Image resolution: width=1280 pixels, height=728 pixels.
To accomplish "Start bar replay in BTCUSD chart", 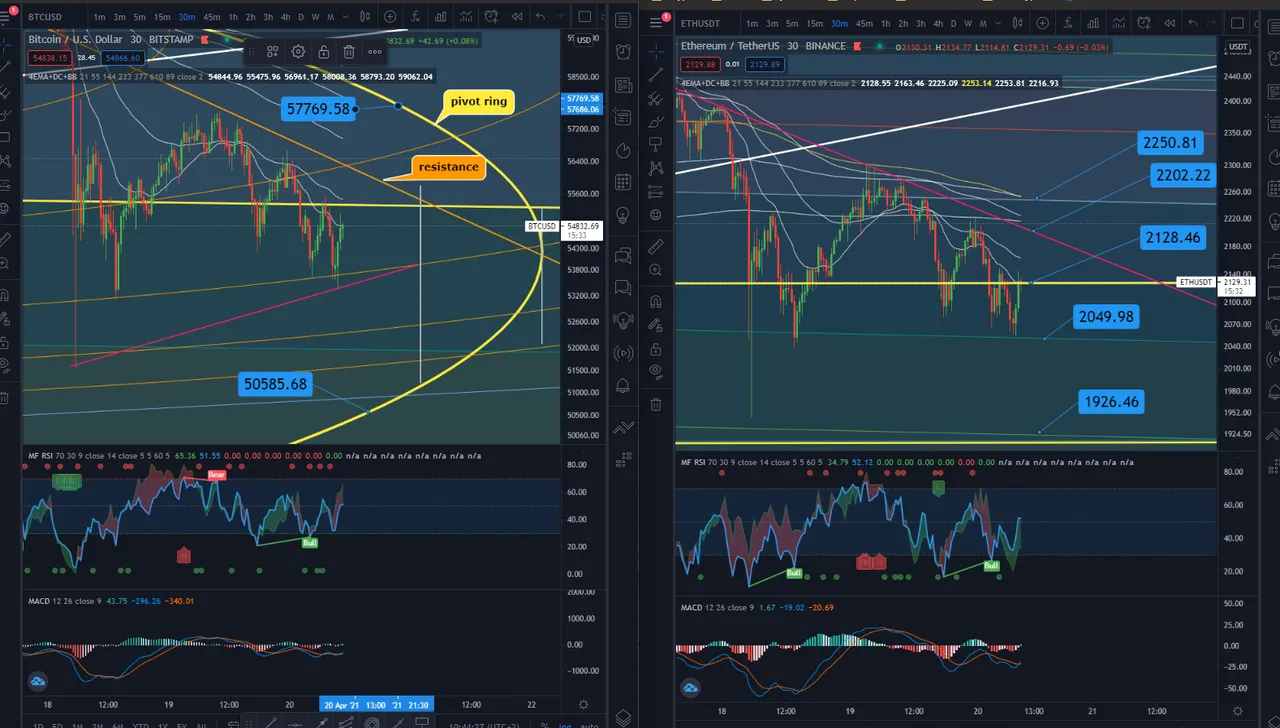I will point(517,17).
